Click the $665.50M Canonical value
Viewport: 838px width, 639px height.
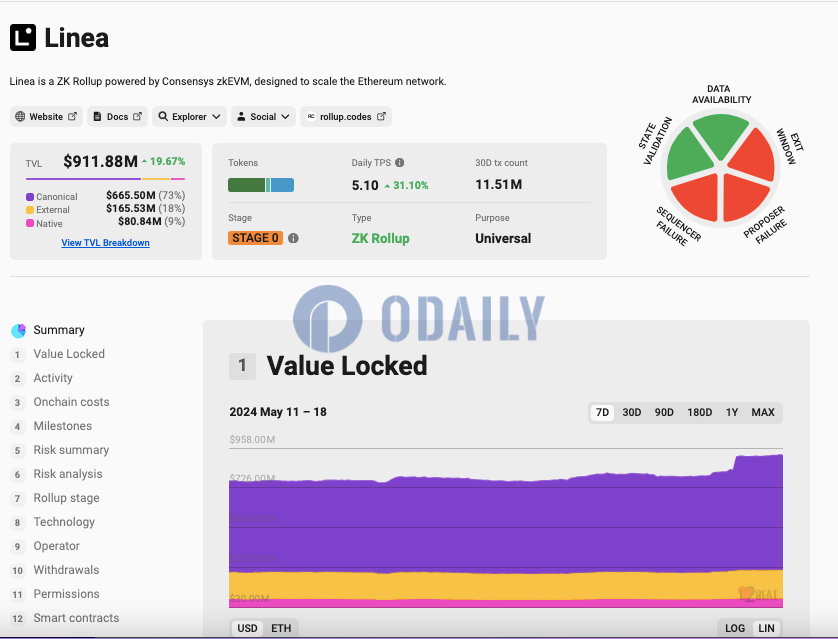click(131, 196)
